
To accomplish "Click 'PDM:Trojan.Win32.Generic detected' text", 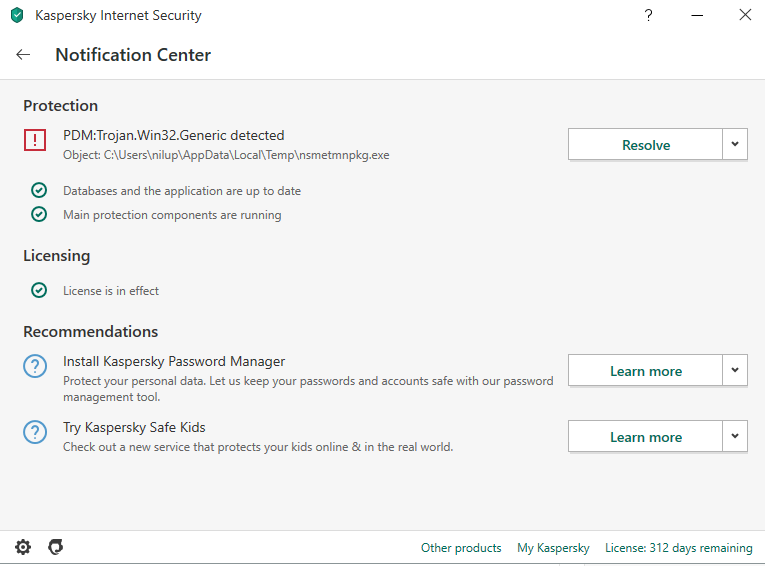I will [174, 135].
